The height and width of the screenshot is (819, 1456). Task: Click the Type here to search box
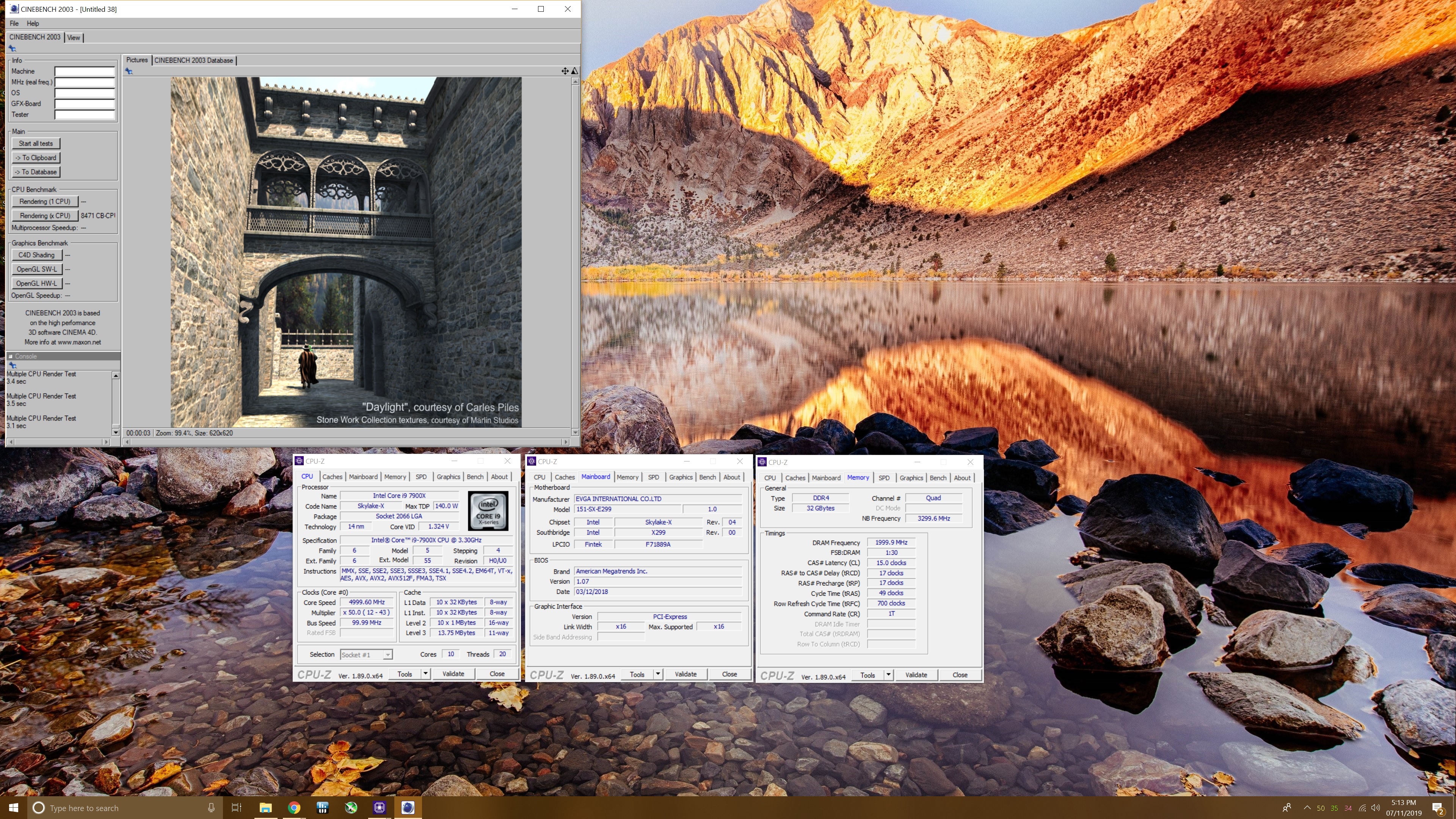[124, 808]
